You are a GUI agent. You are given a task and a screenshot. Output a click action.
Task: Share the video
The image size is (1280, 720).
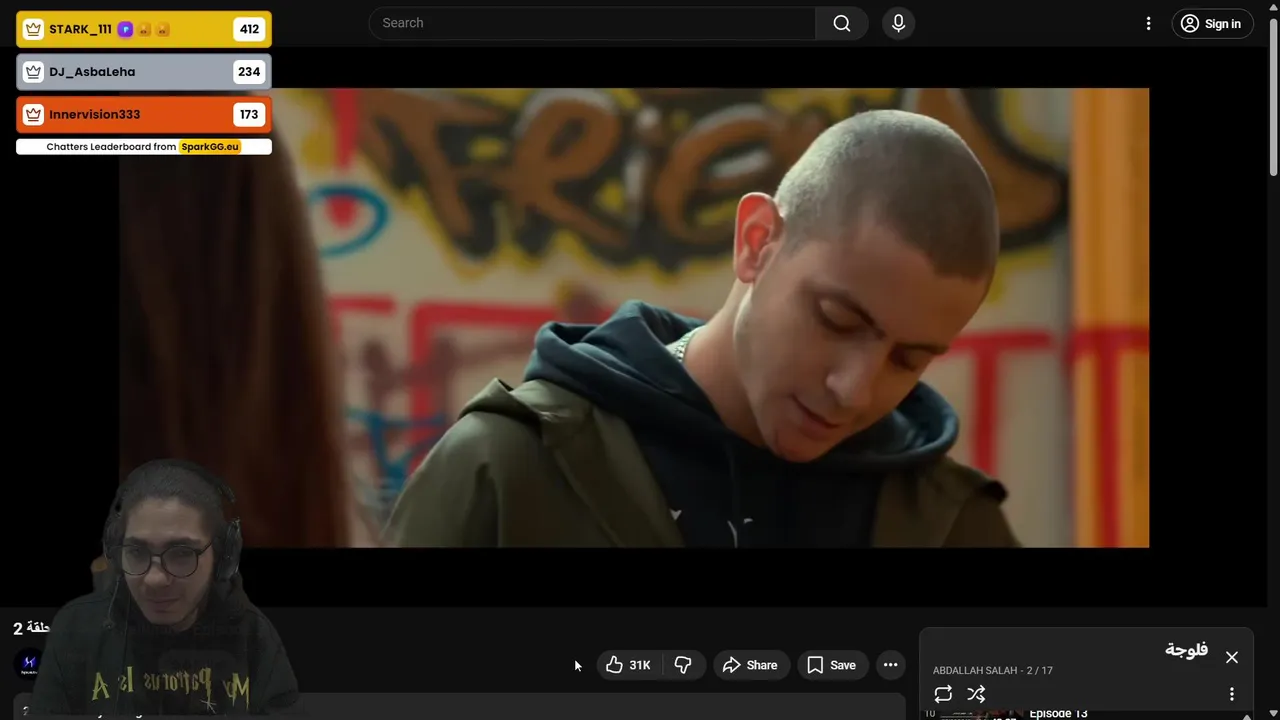tap(750, 665)
